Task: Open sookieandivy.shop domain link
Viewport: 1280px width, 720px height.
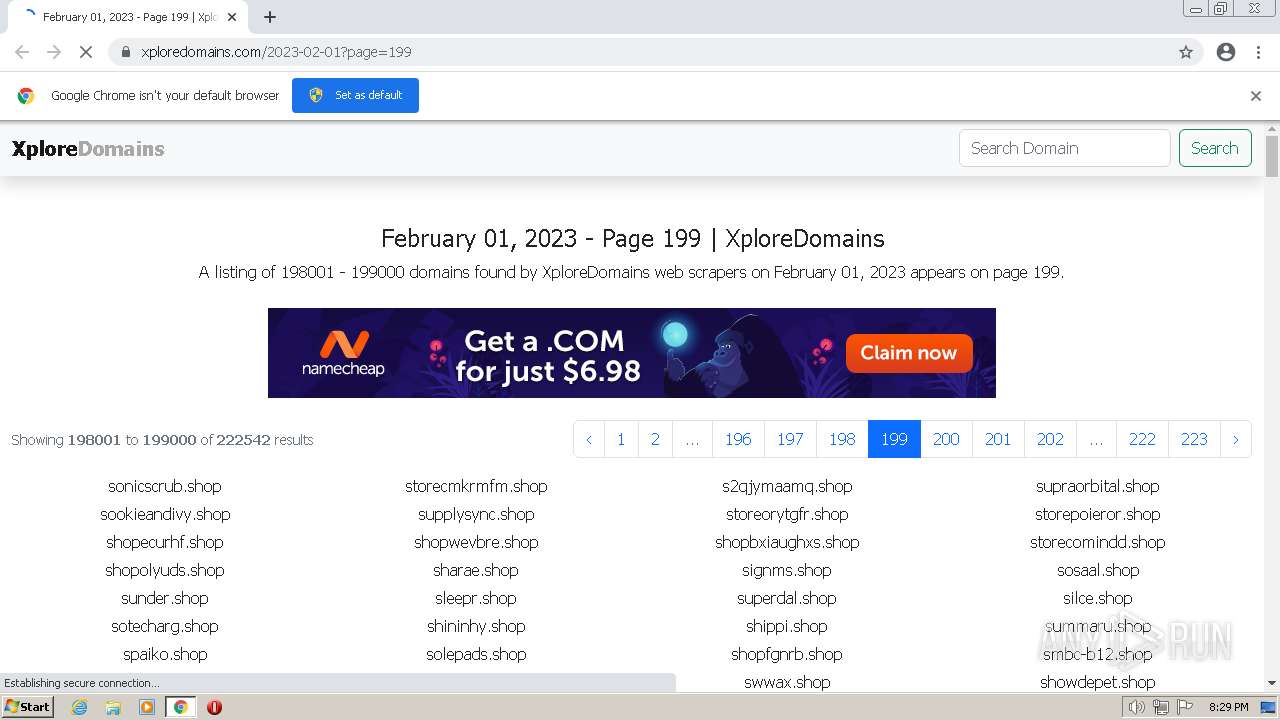Action: point(165,514)
